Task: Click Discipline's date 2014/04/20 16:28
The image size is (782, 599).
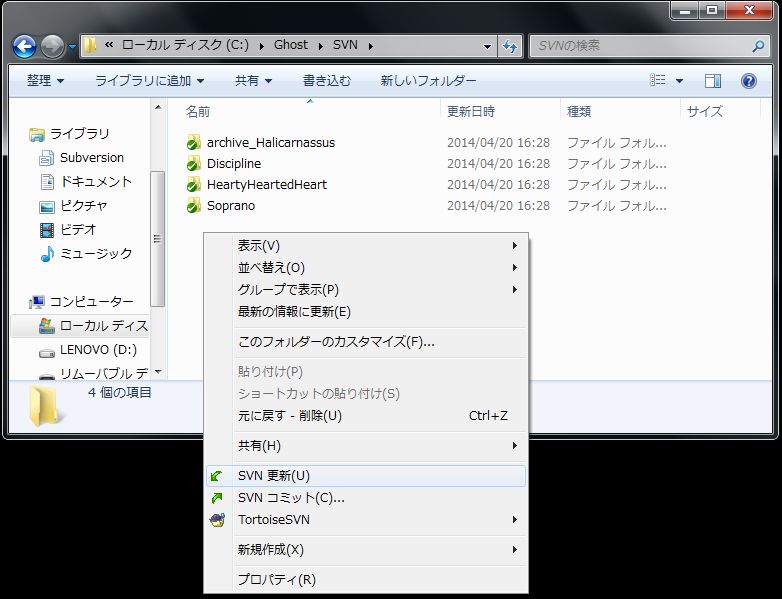Action: click(498, 164)
